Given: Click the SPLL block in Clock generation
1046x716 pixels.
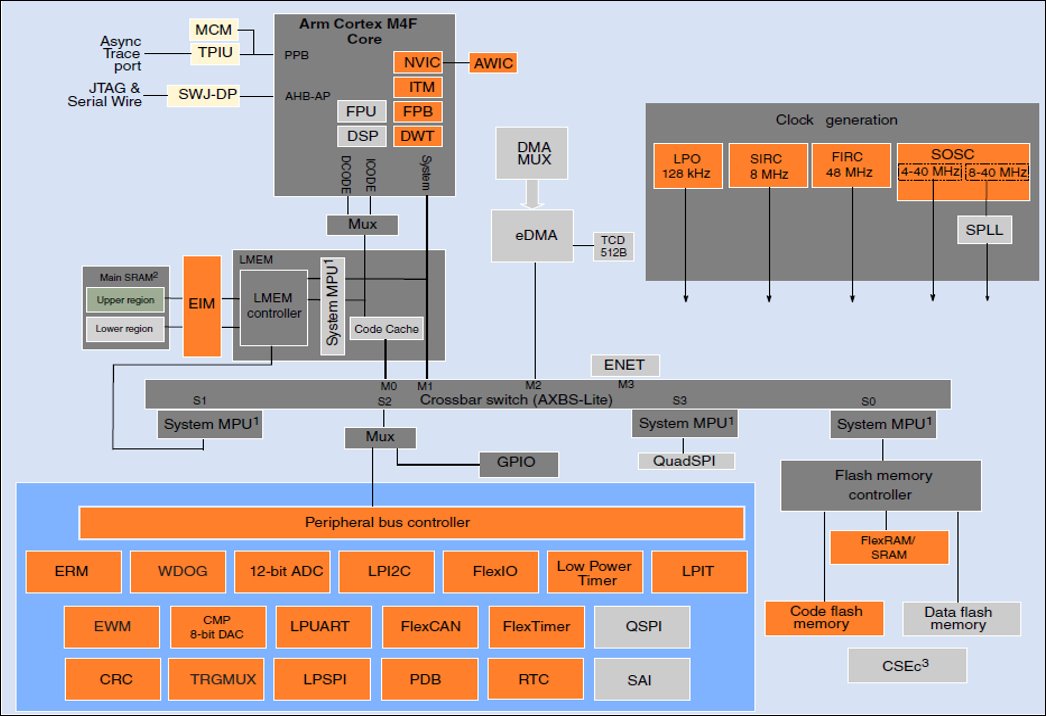Looking at the screenshot, I should [984, 229].
